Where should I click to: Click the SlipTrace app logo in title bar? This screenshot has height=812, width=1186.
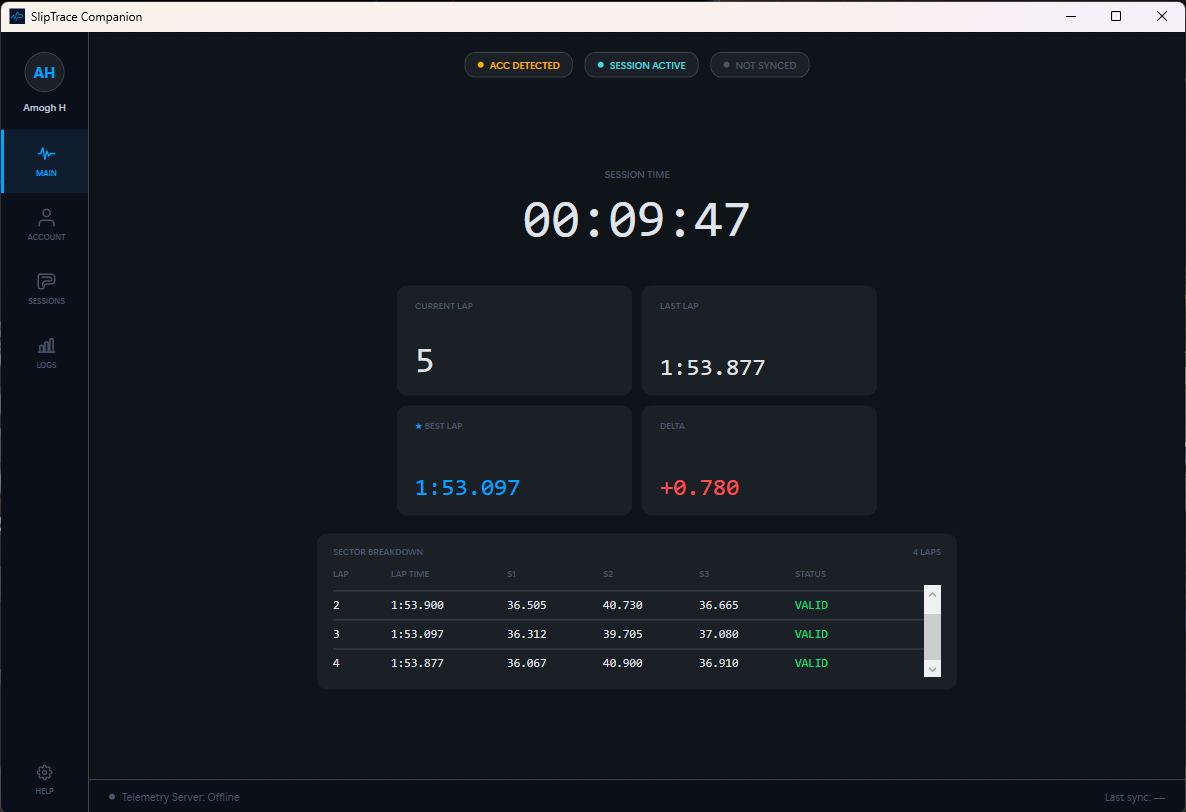click(x=17, y=16)
